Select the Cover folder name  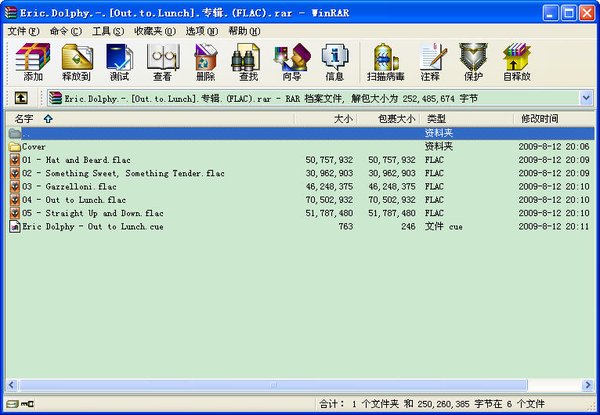click(x=34, y=146)
